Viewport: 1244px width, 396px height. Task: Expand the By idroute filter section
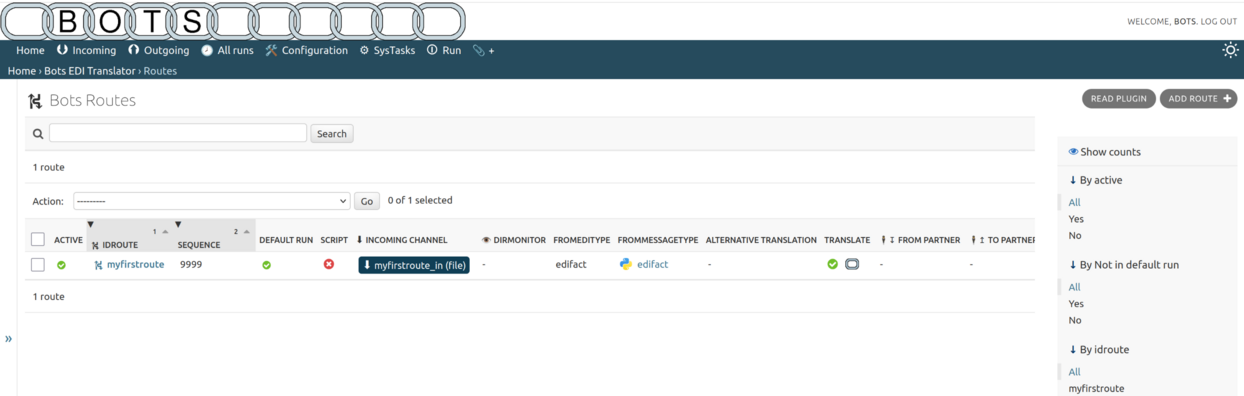tap(1098, 350)
